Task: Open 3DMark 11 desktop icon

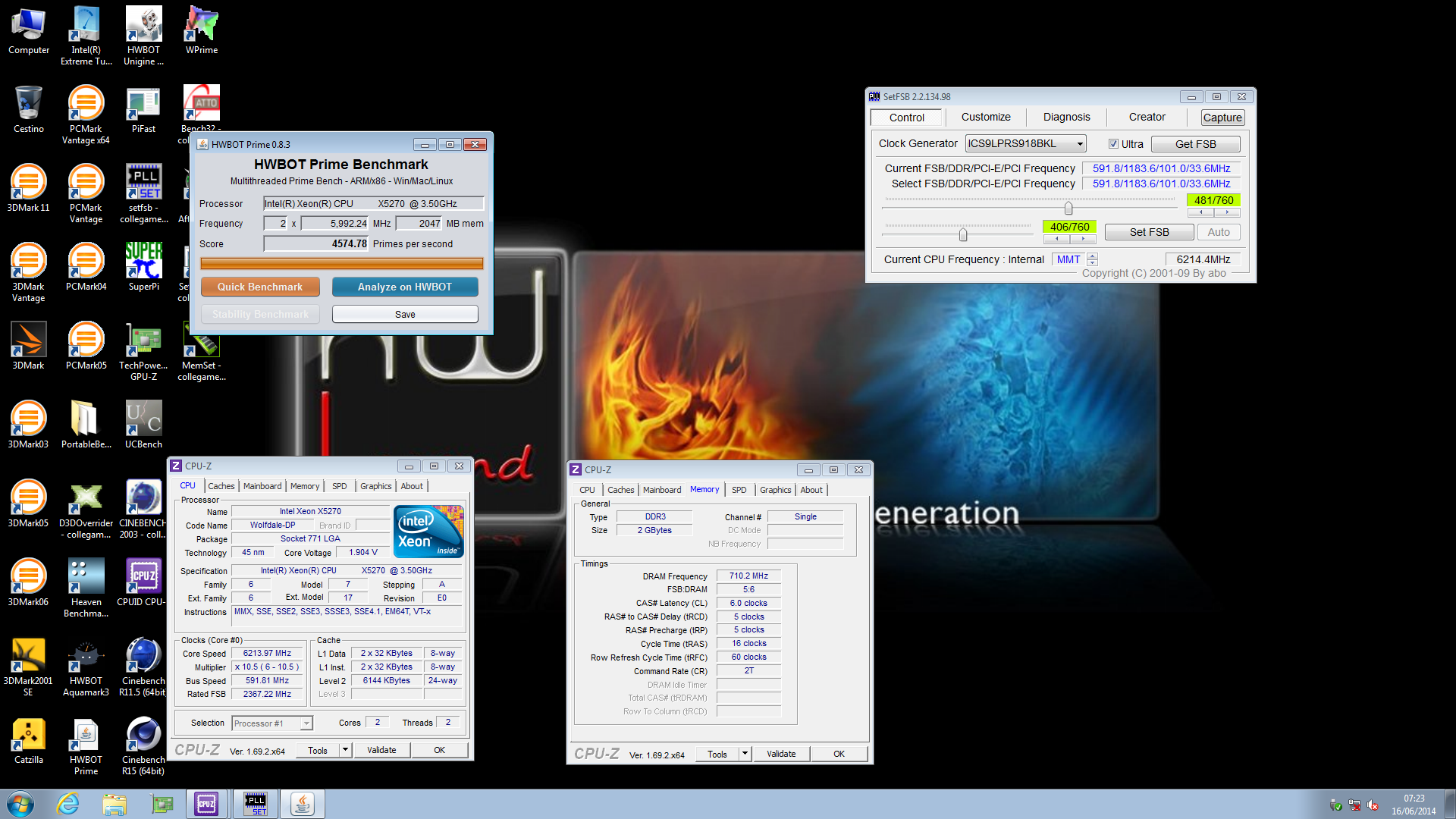Action: coord(29,189)
